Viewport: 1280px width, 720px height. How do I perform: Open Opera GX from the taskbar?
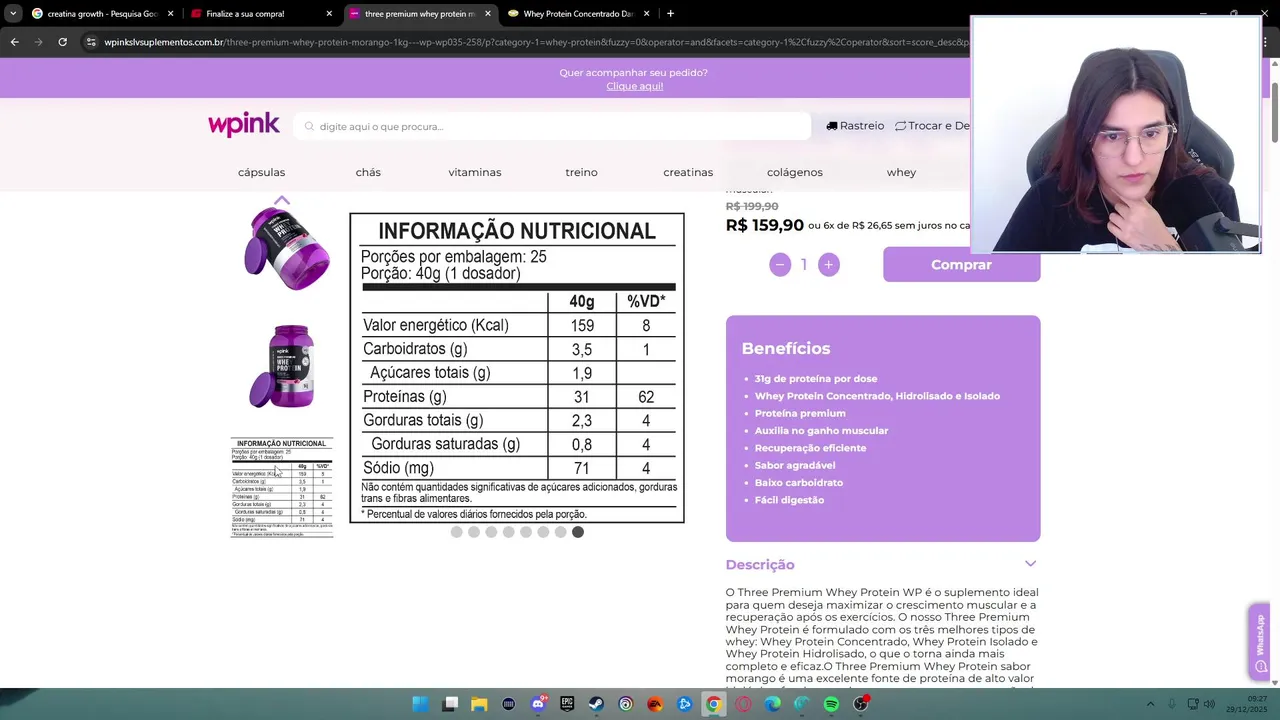point(743,704)
